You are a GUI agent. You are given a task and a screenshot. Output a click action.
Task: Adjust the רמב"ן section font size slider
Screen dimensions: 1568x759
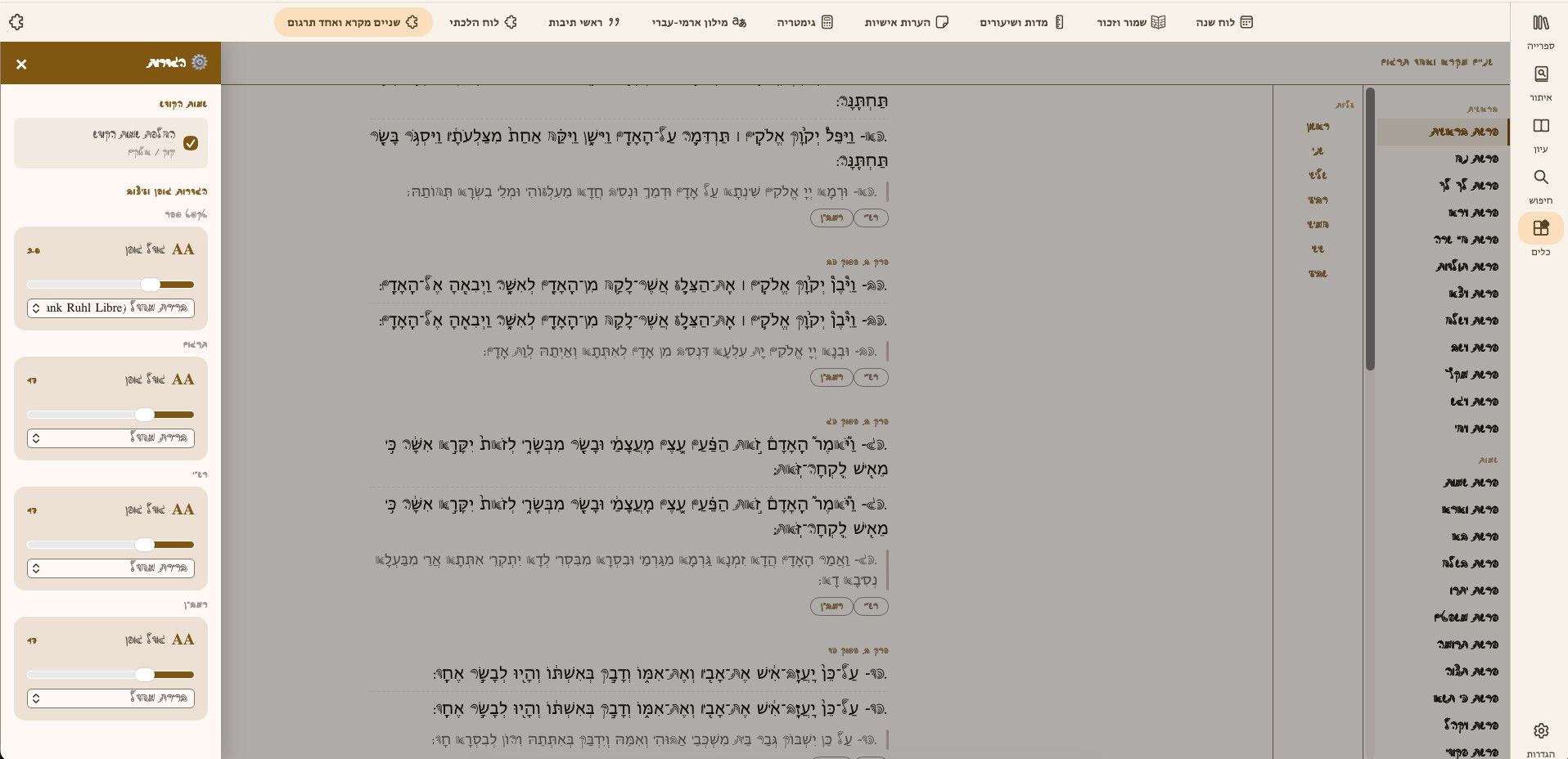(x=110, y=675)
